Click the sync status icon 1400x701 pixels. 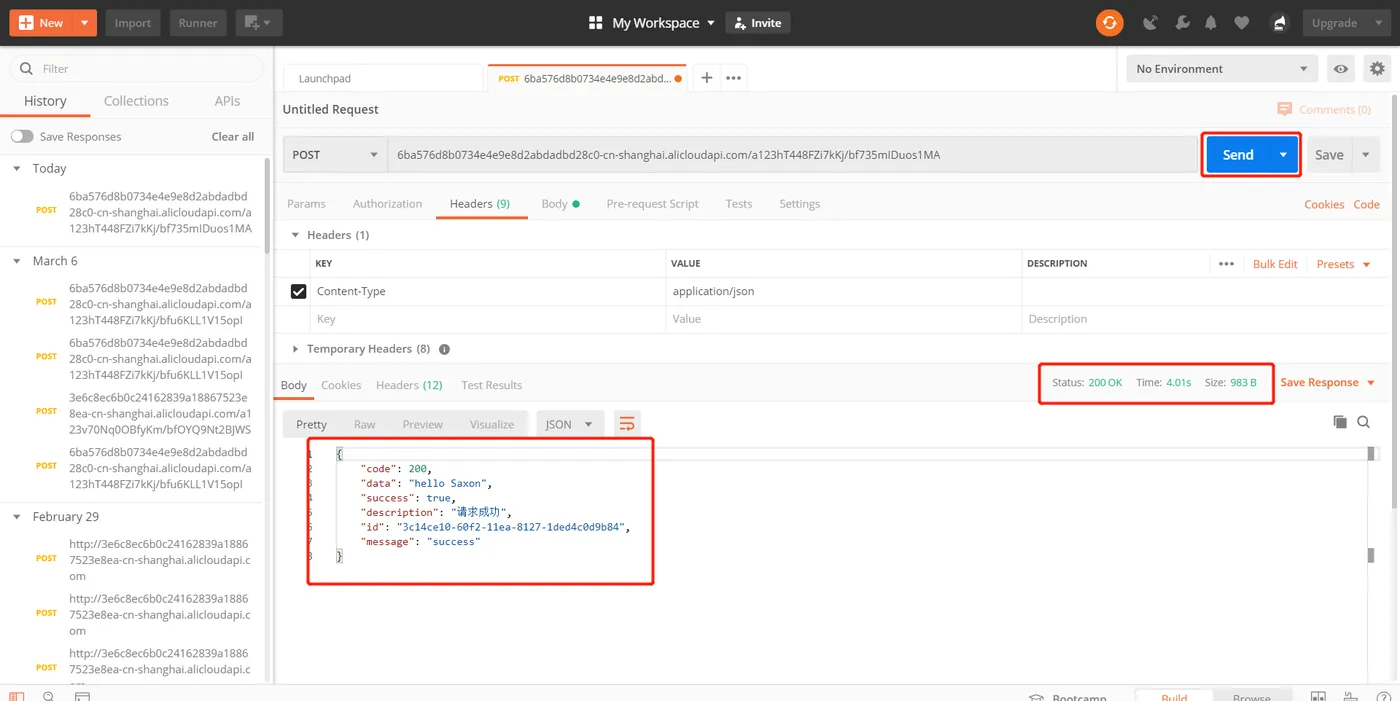[x=1109, y=22]
